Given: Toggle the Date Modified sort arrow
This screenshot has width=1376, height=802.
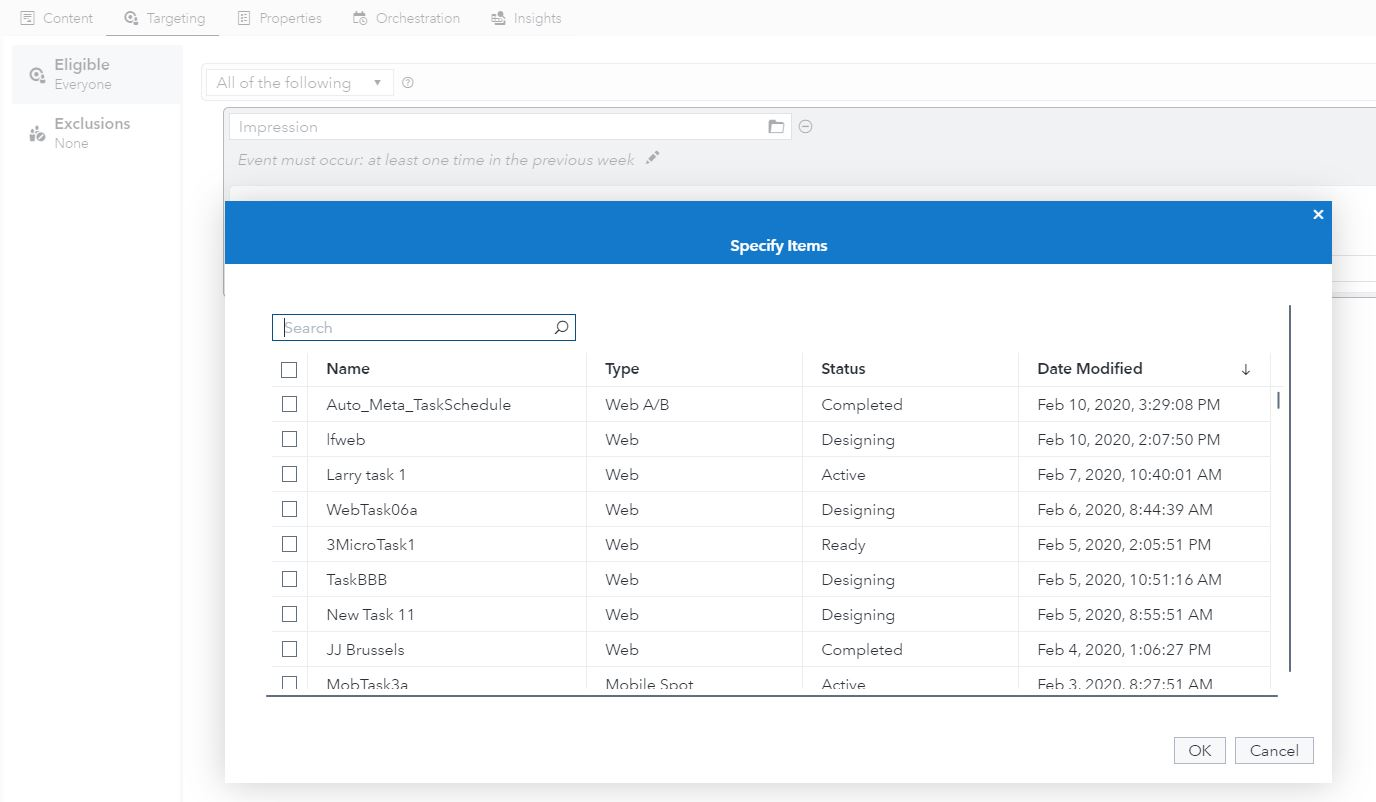Looking at the screenshot, I should click(1245, 368).
